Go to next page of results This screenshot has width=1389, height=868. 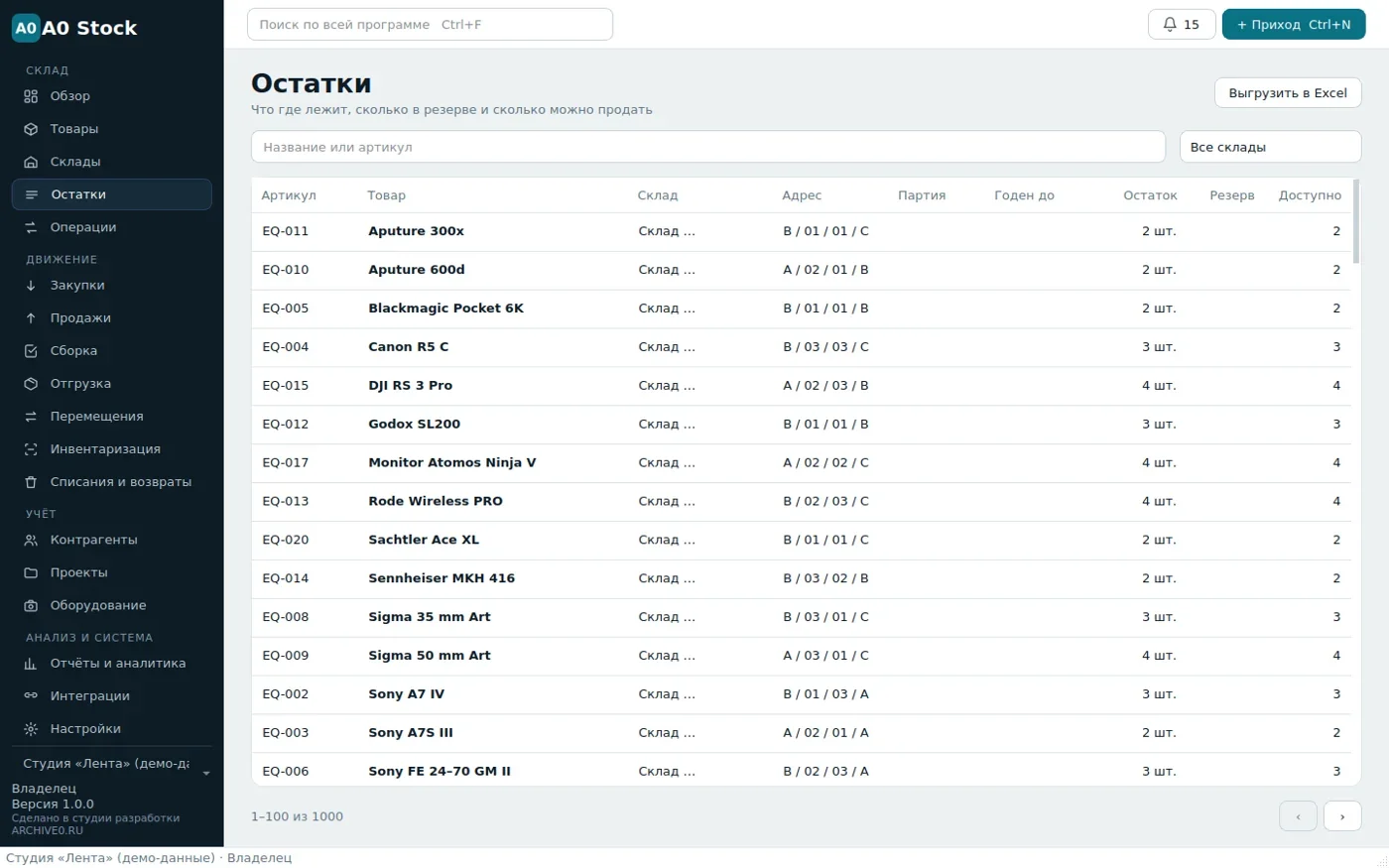pos(1342,816)
